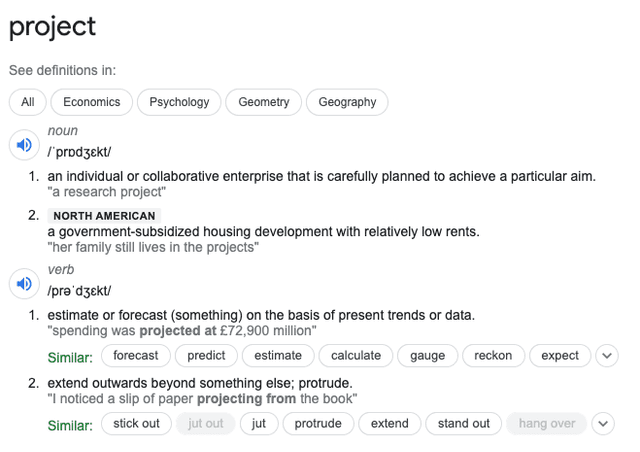Select the 'expect' synonym
This screenshot has height=452, width=640.
click(560, 355)
